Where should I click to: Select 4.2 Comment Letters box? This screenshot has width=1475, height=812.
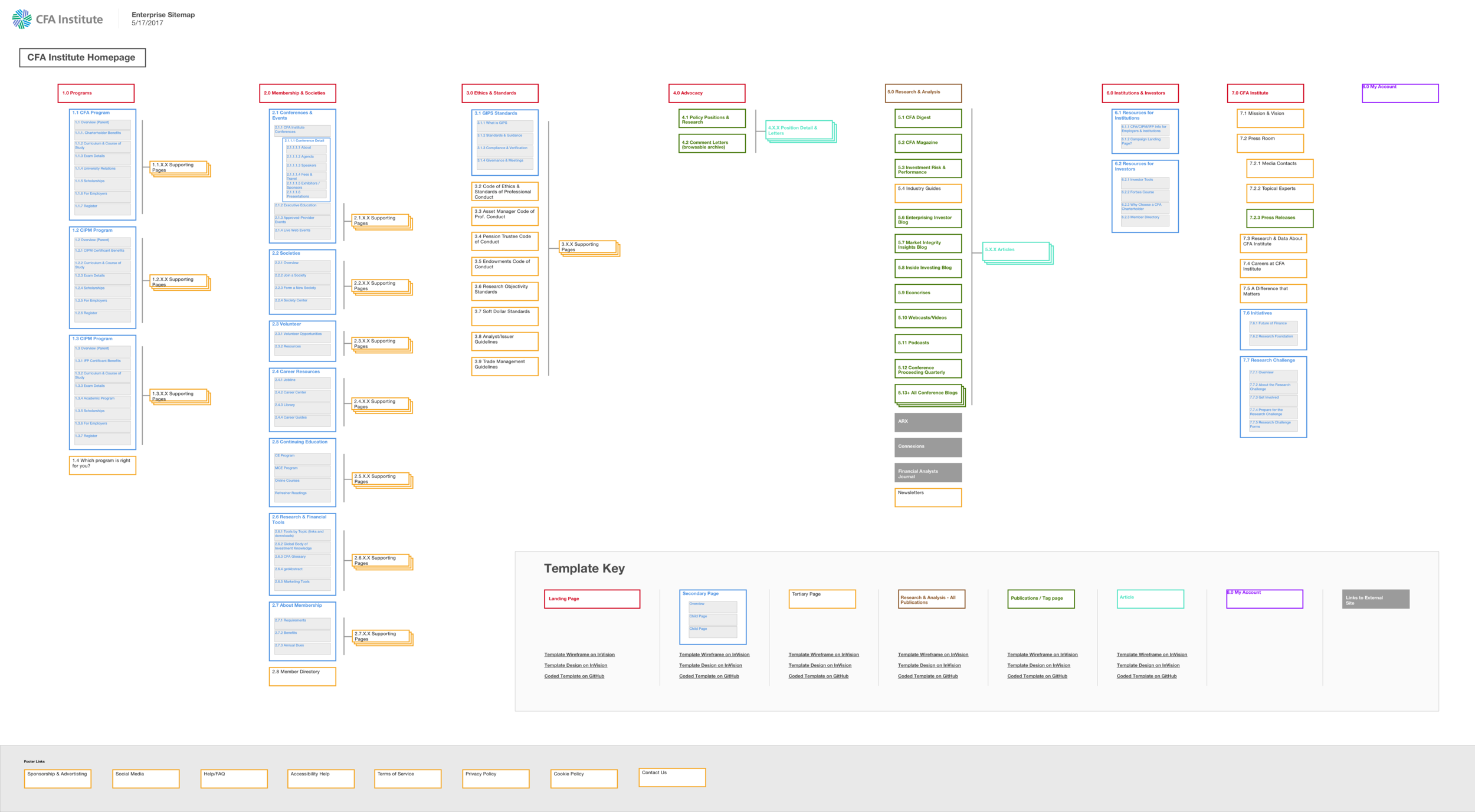713,143
